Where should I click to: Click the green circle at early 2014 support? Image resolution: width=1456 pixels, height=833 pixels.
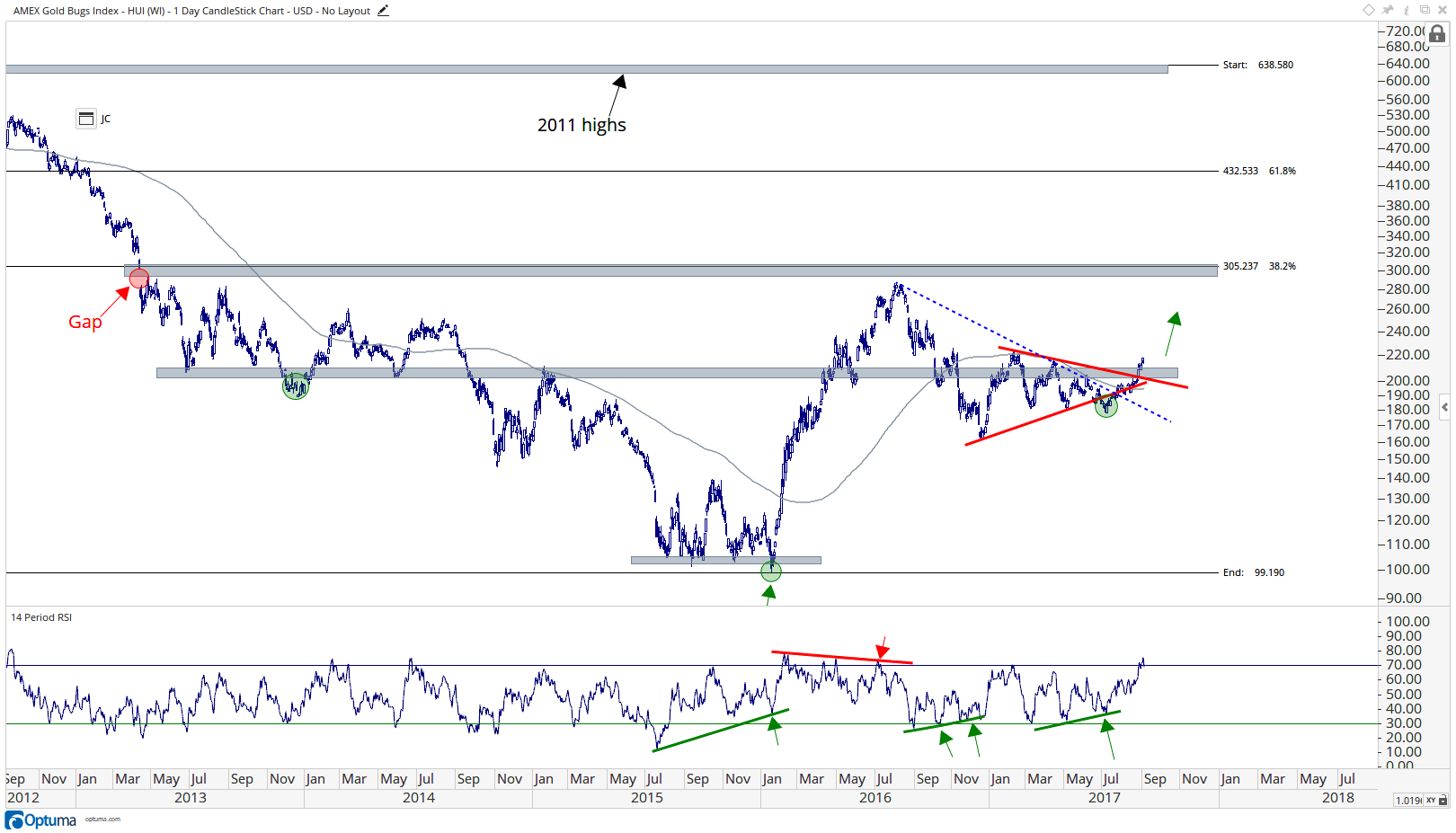[x=296, y=386]
